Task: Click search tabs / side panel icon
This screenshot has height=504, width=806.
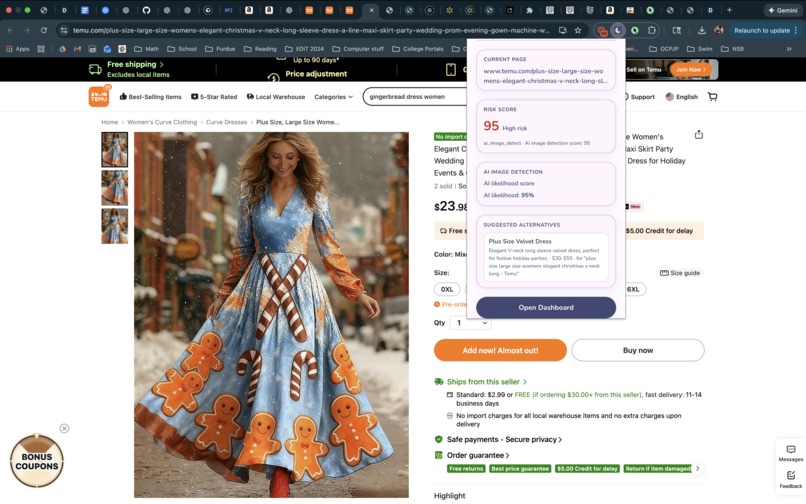Action: pos(677,30)
